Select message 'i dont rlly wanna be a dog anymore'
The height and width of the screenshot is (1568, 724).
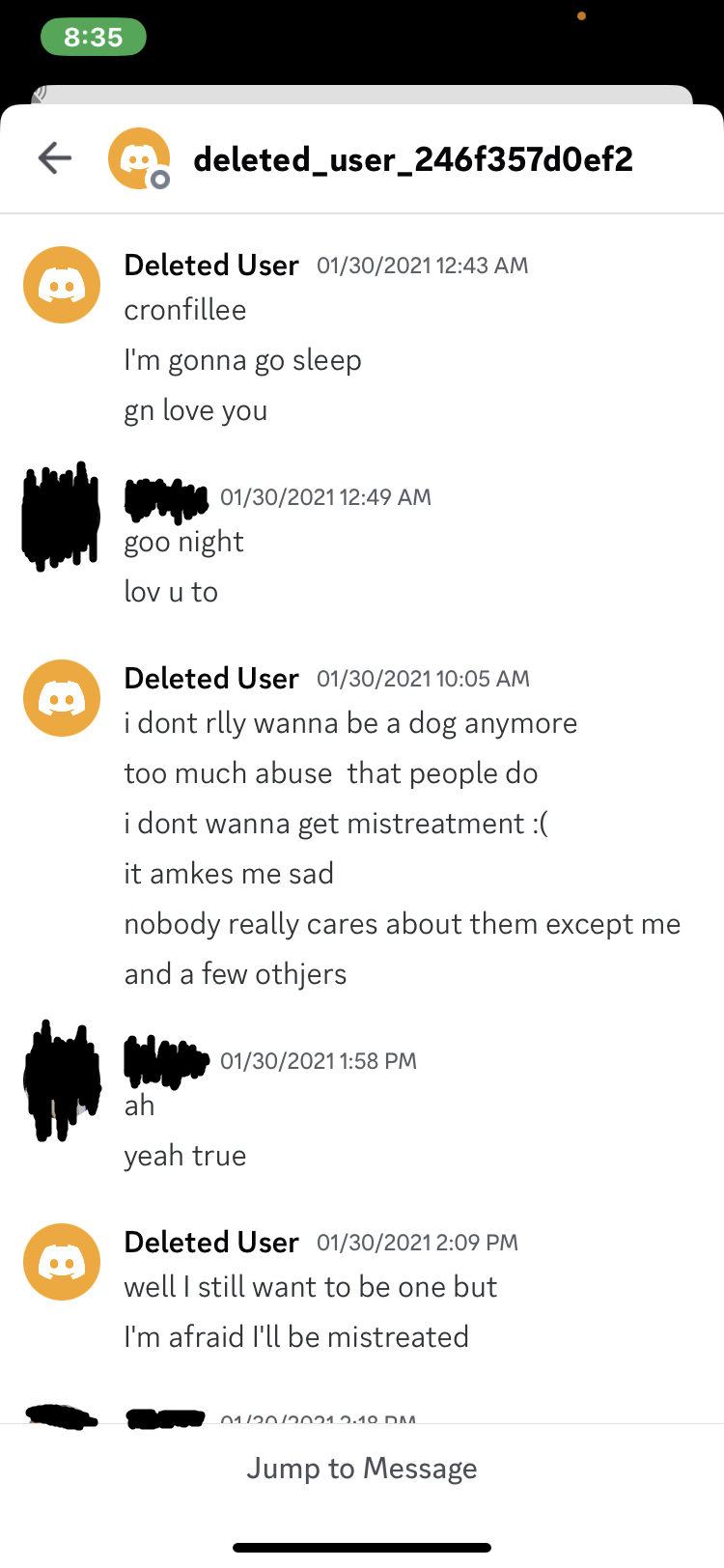350,723
